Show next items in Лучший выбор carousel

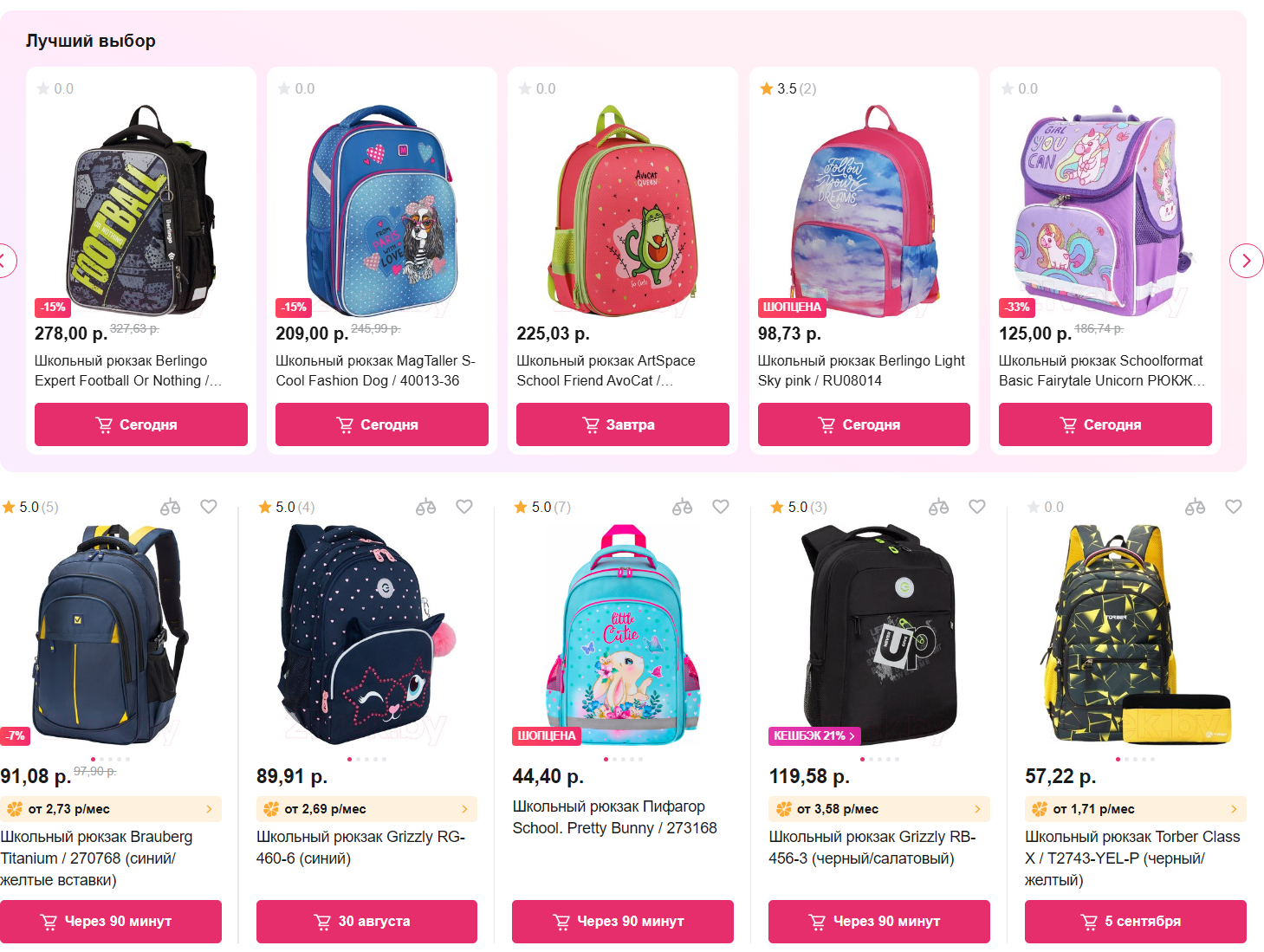1247,261
